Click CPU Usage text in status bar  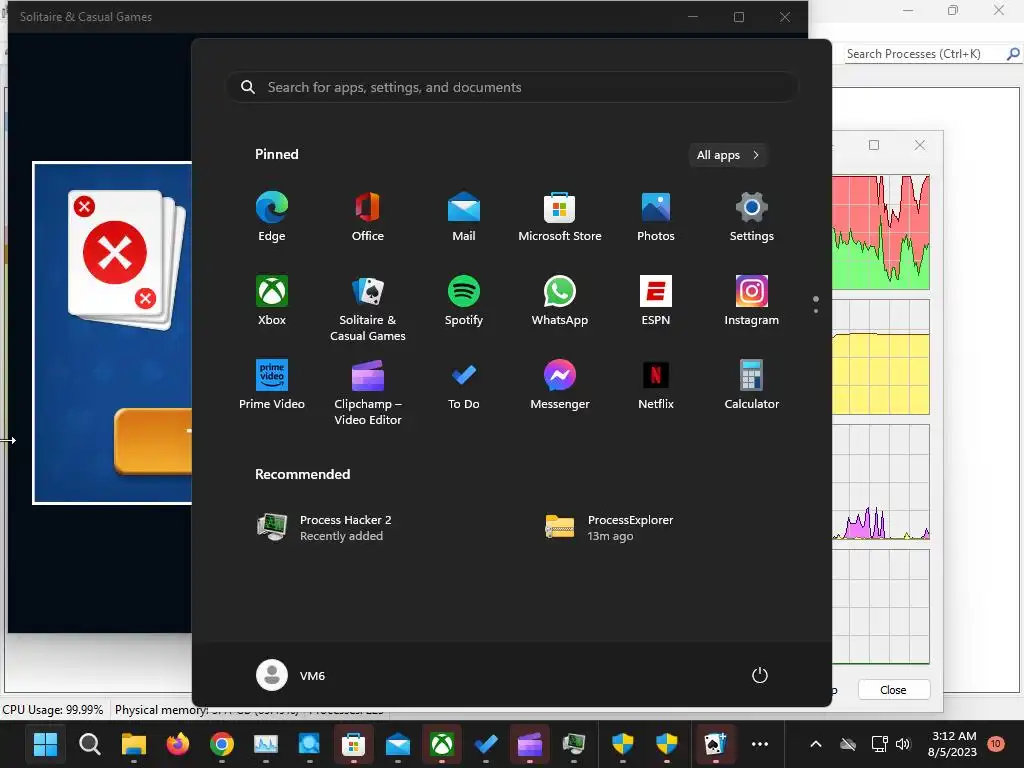(x=53, y=710)
